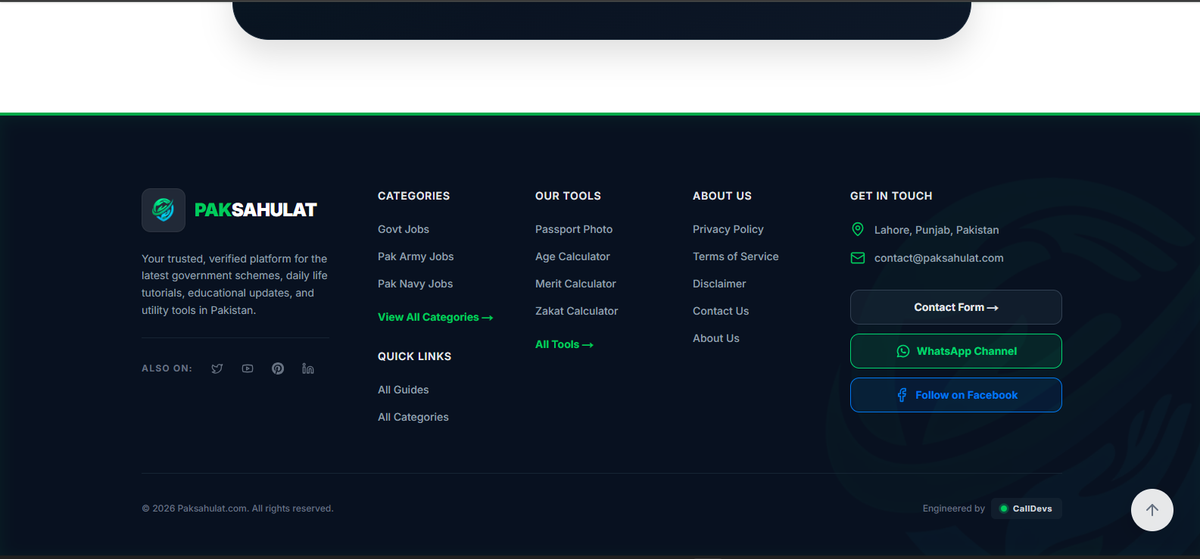This screenshot has height=559, width=1200.
Task: Click the ABOUT US heading
Action: pos(722,196)
